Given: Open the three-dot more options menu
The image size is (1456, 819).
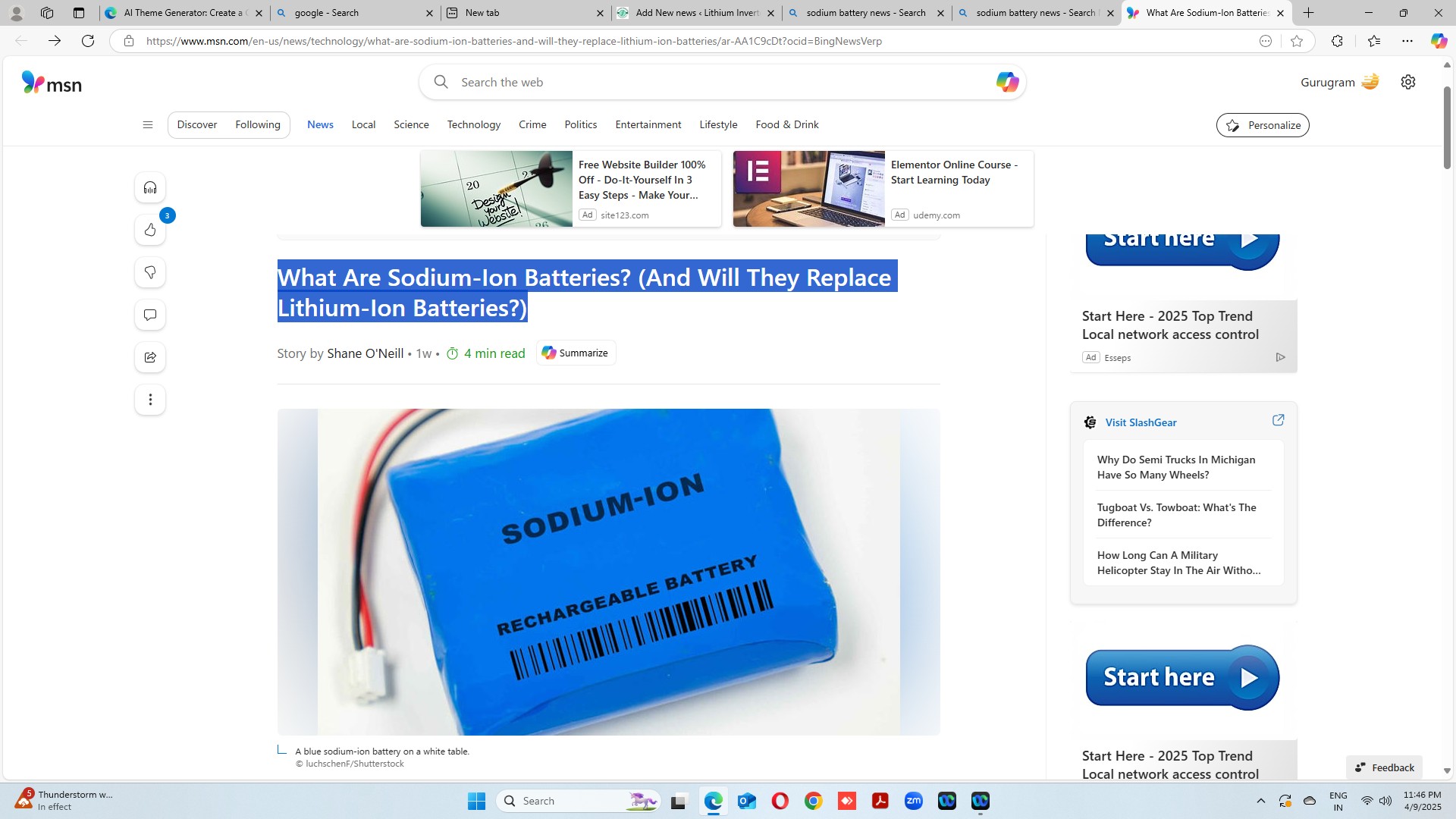Looking at the screenshot, I should [150, 400].
